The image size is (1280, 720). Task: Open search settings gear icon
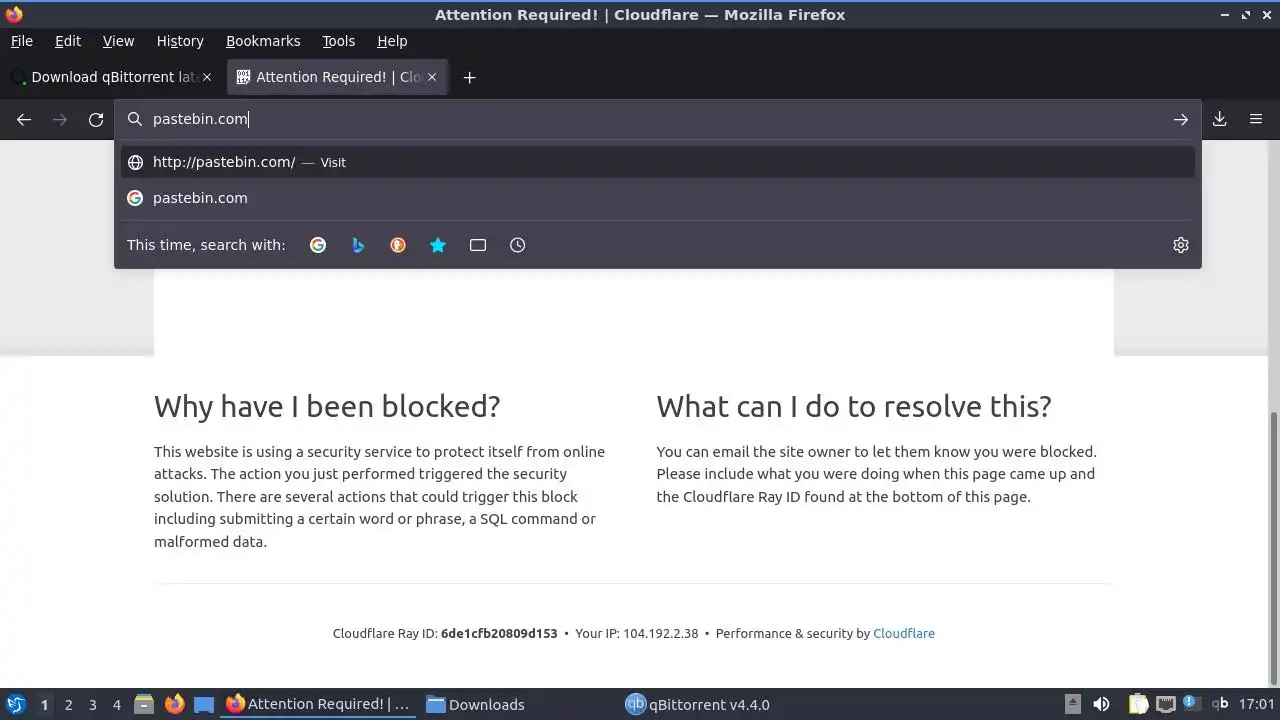[x=1181, y=245]
